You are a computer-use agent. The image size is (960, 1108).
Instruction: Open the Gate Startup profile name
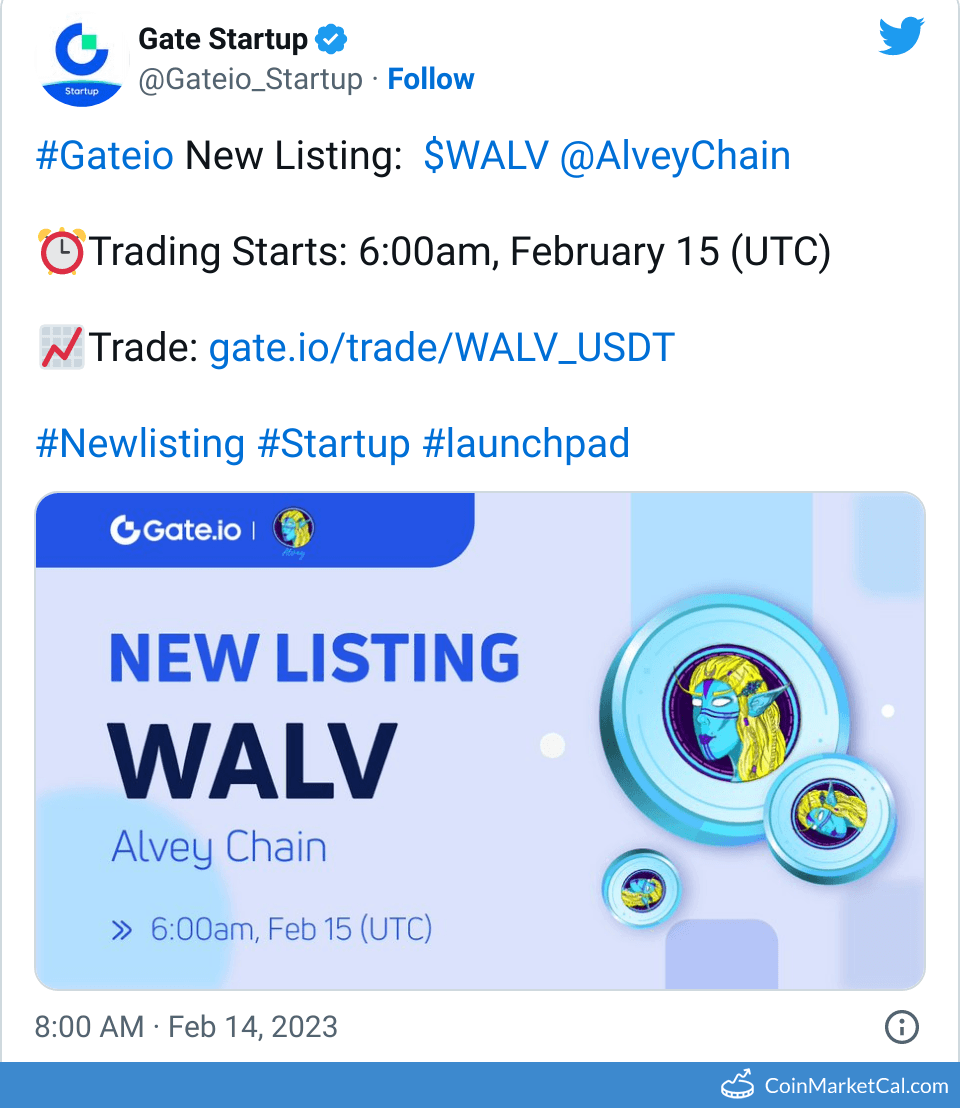pyautogui.click(x=223, y=39)
